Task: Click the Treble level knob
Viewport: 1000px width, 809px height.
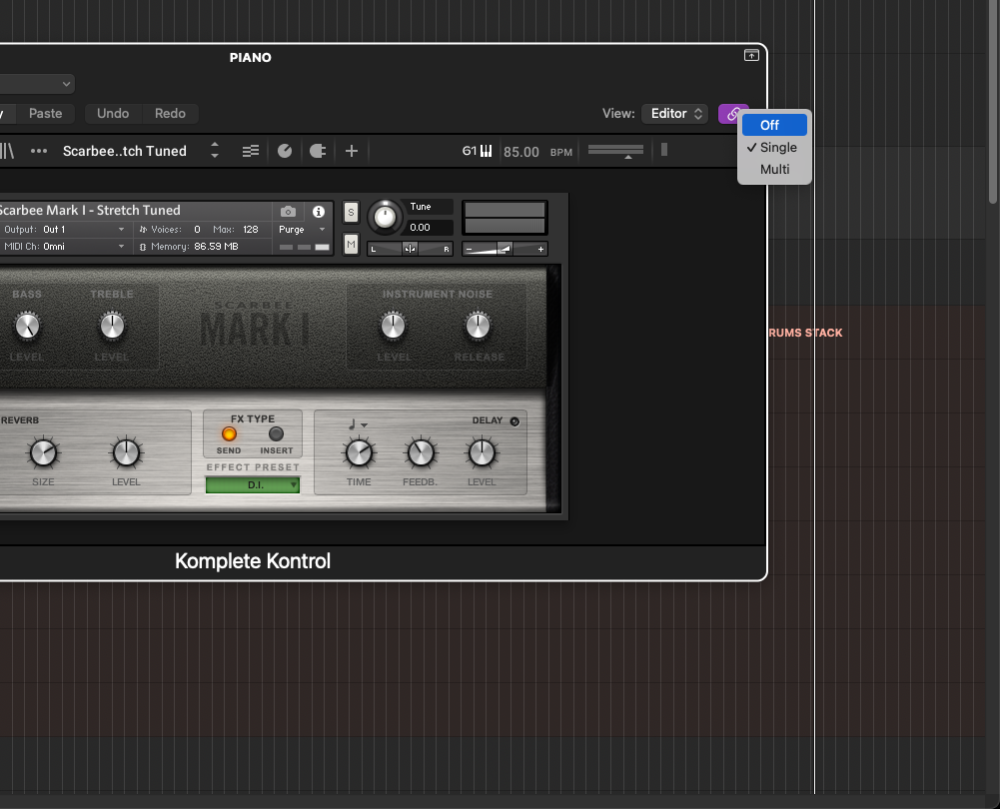Action: [112, 326]
